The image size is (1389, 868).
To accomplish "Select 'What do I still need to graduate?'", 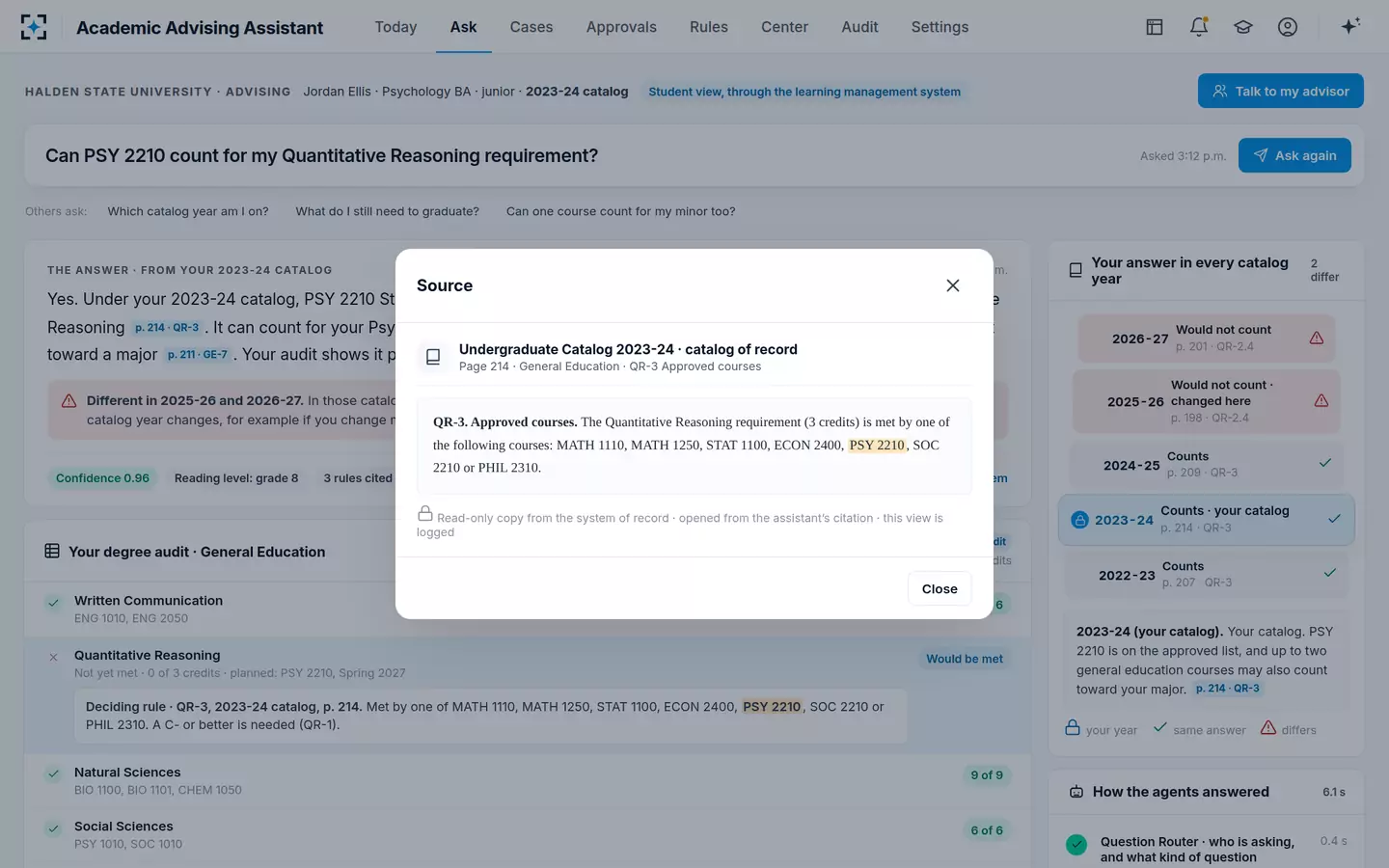I will pyautogui.click(x=387, y=211).
